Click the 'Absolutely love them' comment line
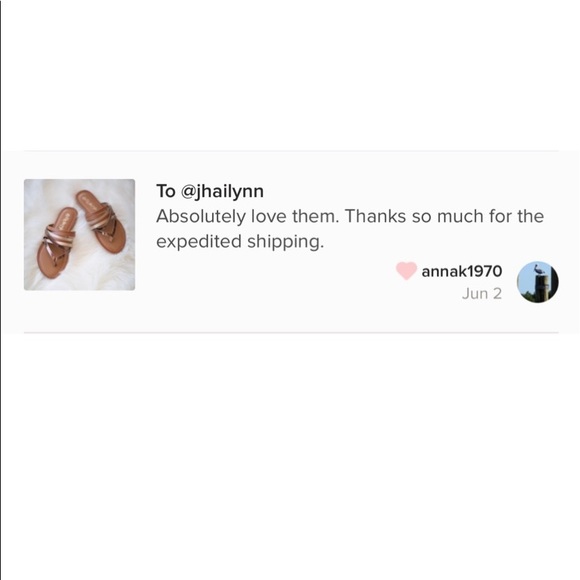The image size is (580, 580). 350,216
